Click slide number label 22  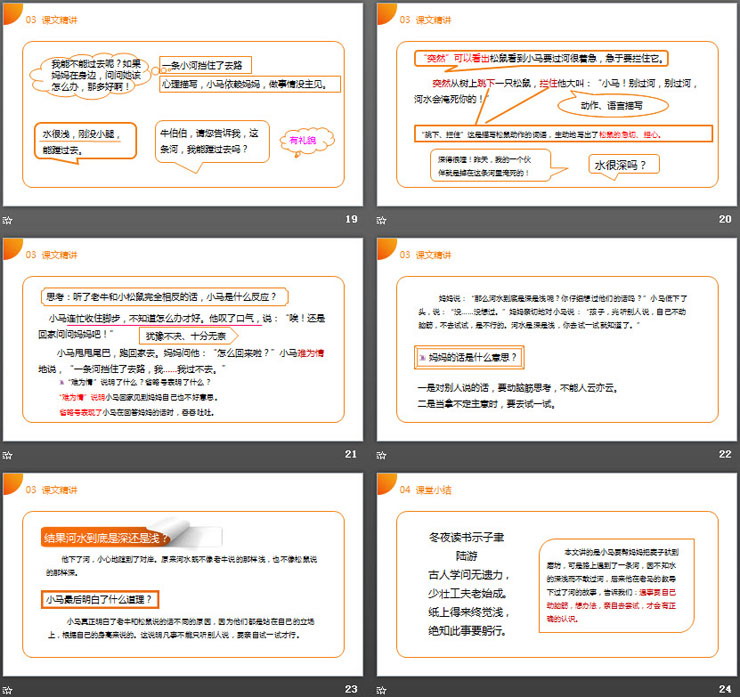pyautogui.click(x=725, y=454)
